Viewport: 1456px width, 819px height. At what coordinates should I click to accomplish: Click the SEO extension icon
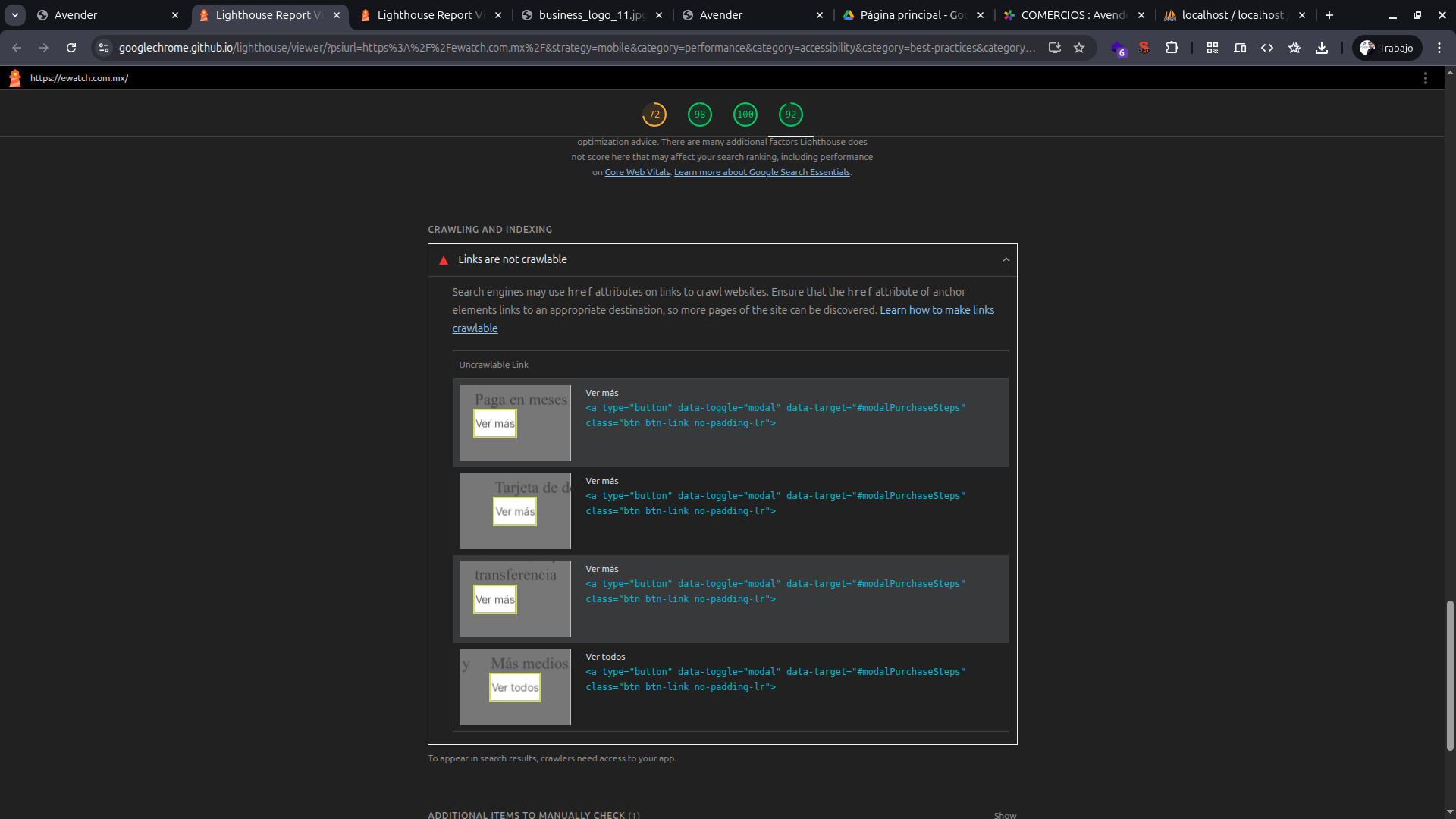pyautogui.click(x=1144, y=48)
